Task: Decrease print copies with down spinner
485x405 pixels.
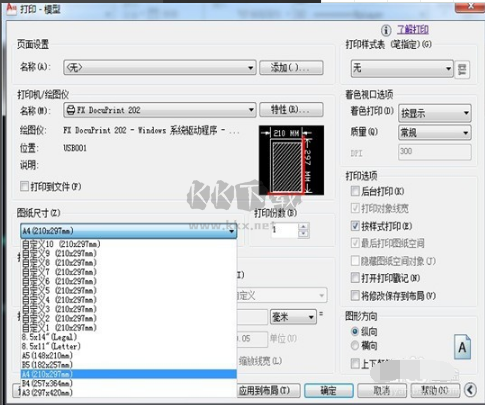Action: pyautogui.click(x=303, y=233)
